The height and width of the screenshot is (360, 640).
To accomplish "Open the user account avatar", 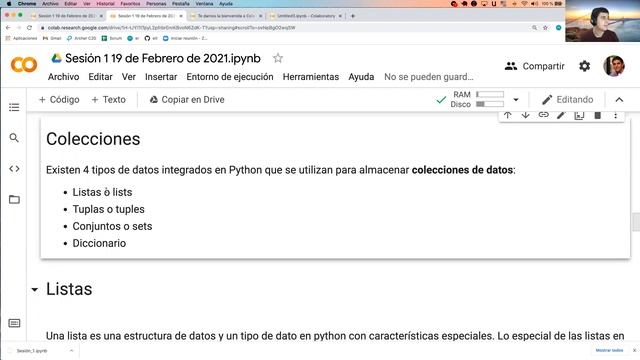I will (x=614, y=66).
